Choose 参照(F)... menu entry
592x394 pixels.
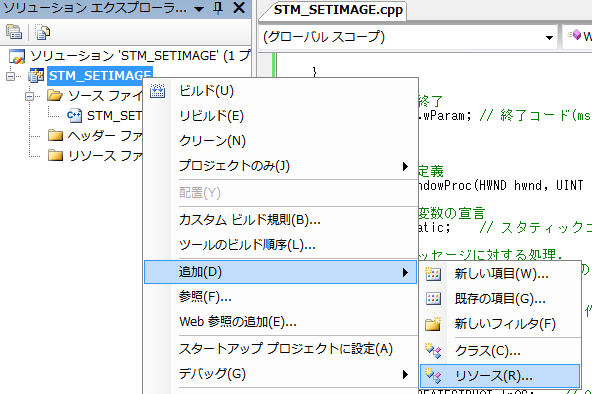(280, 297)
